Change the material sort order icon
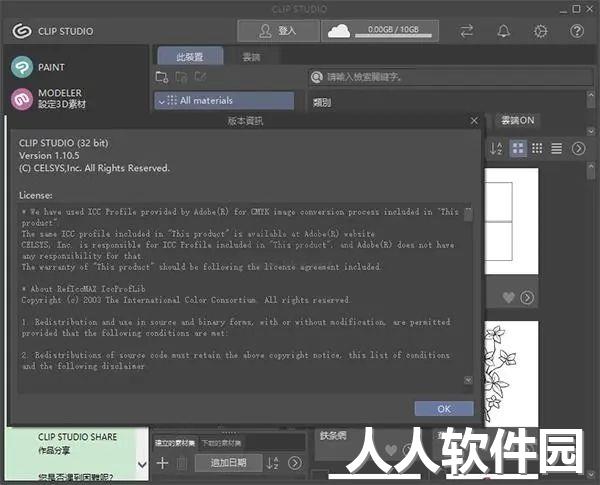This screenshot has width=600, height=485. pyautogui.click(x=496, y=148)
